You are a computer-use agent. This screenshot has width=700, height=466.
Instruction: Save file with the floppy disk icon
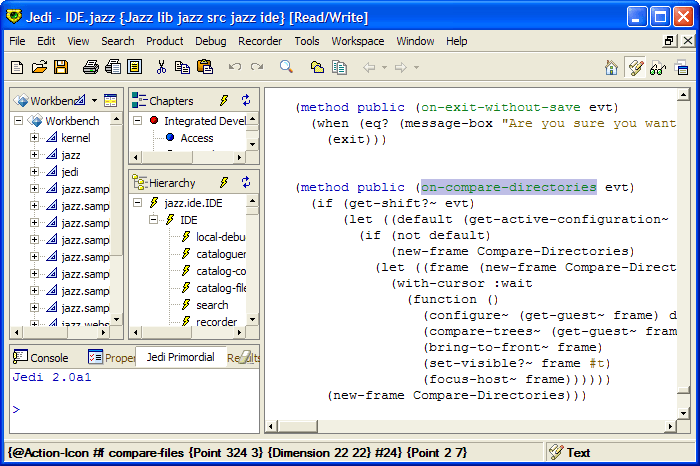coord(61,67)
